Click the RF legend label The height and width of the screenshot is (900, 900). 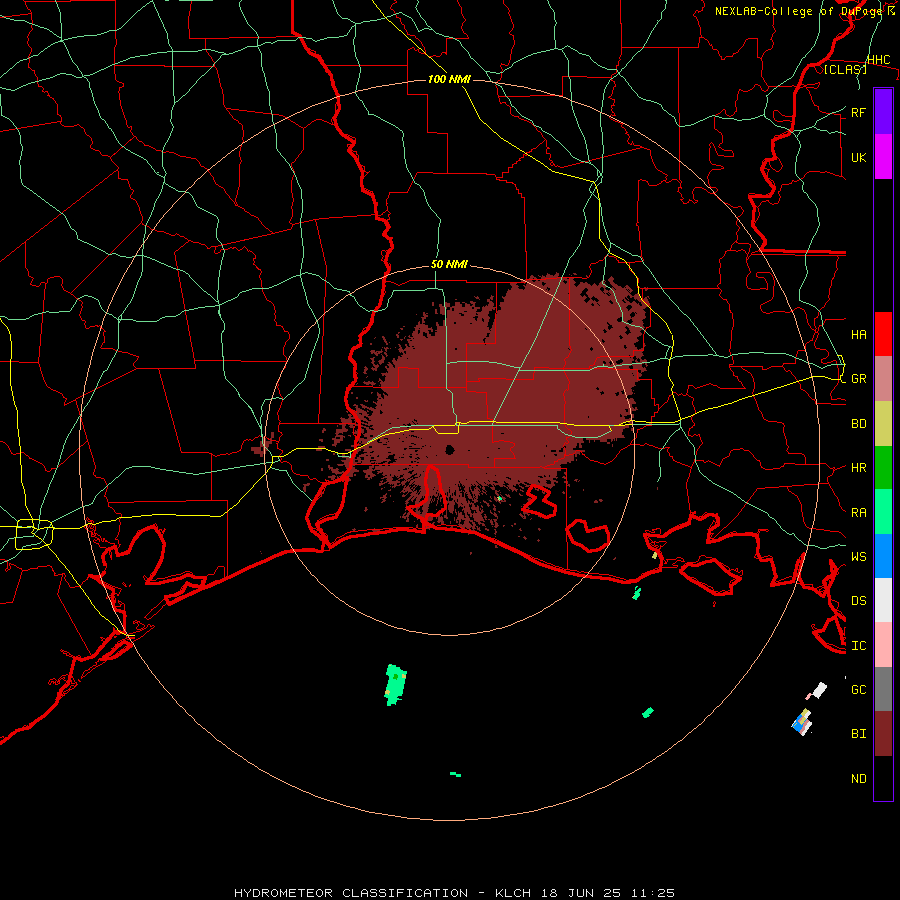(x=858, y=112)
